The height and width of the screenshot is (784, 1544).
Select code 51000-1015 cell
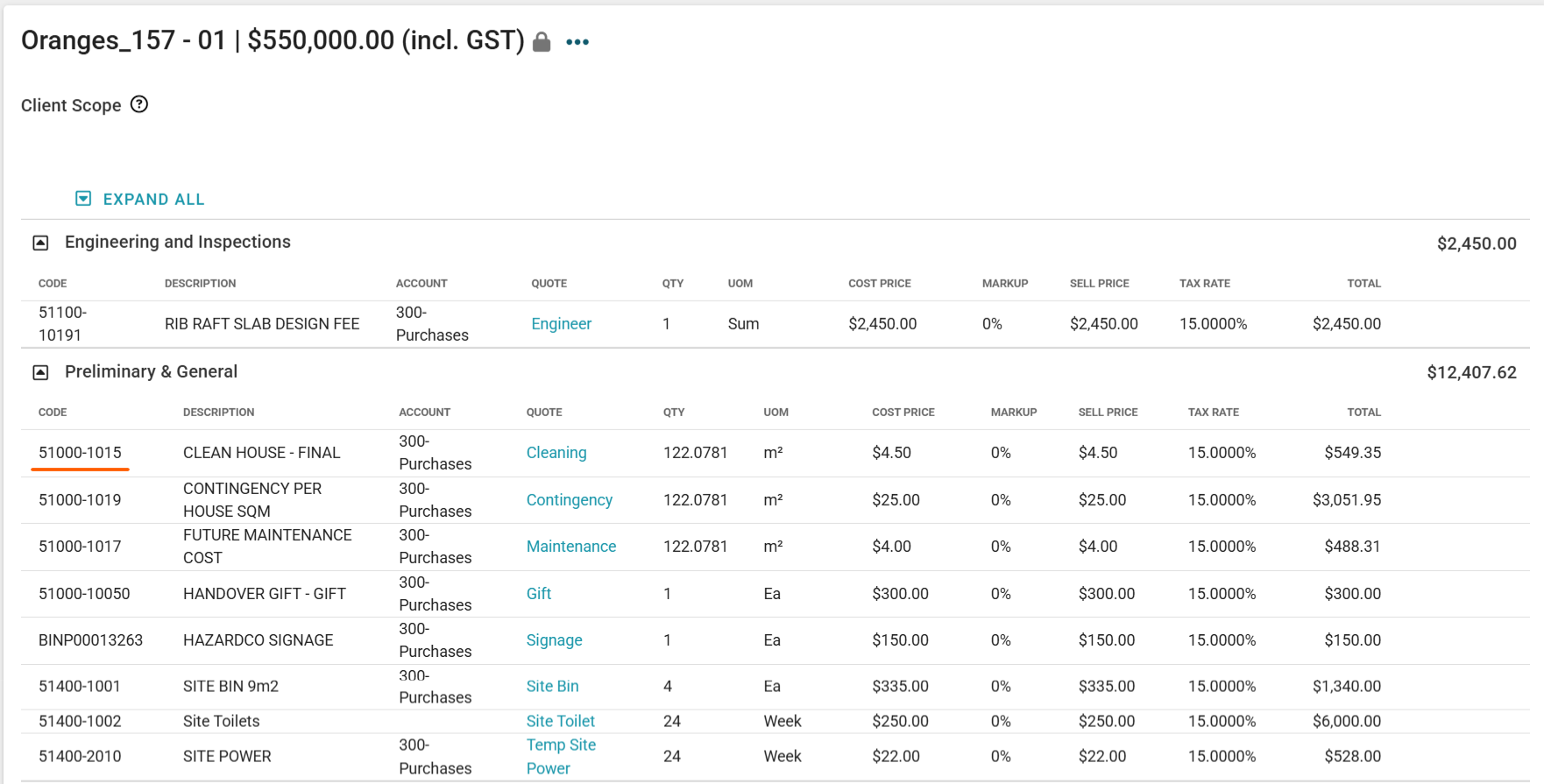(x=80, y=452)
